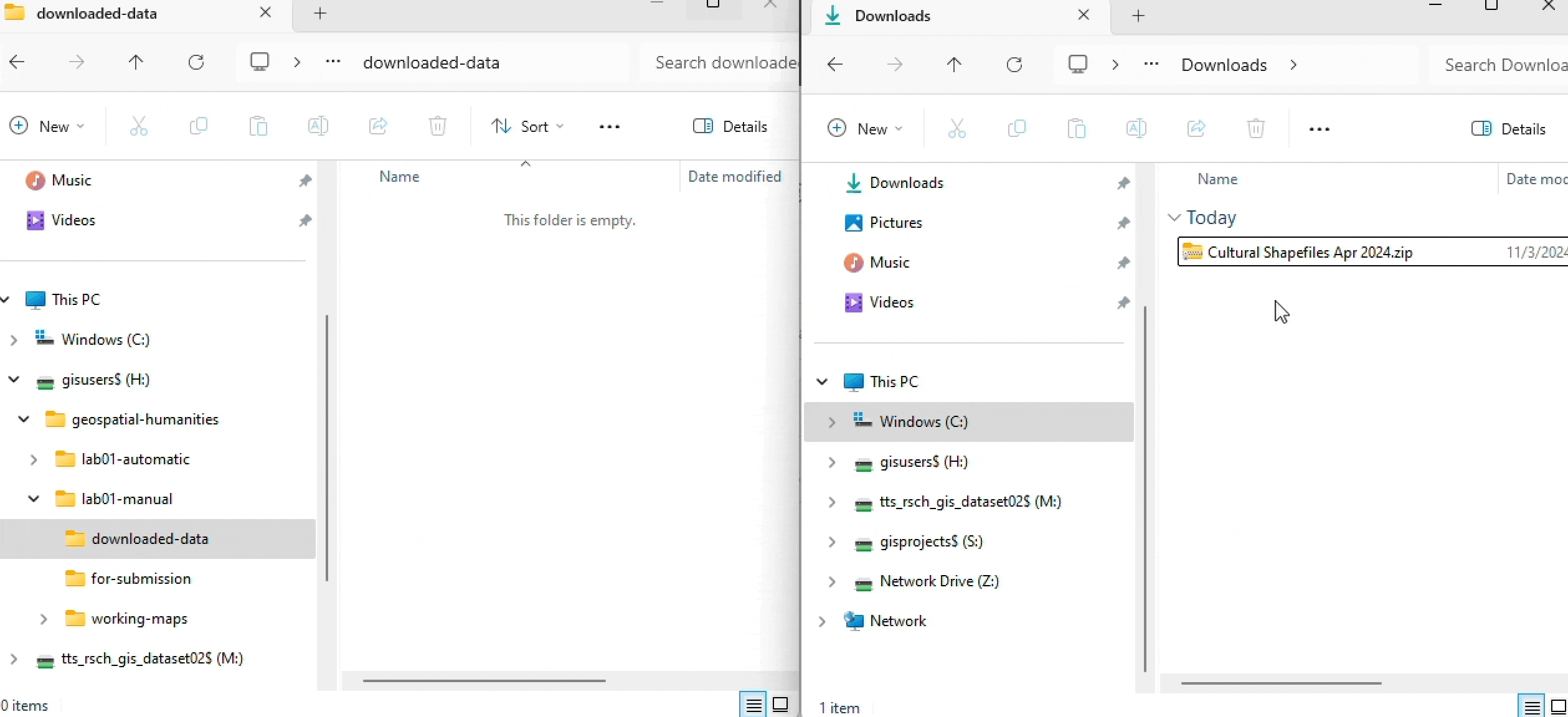This screenshot has width=1568, height=717.
Task: Expand the lab01-automatic folder
Action: click(34, 459)
